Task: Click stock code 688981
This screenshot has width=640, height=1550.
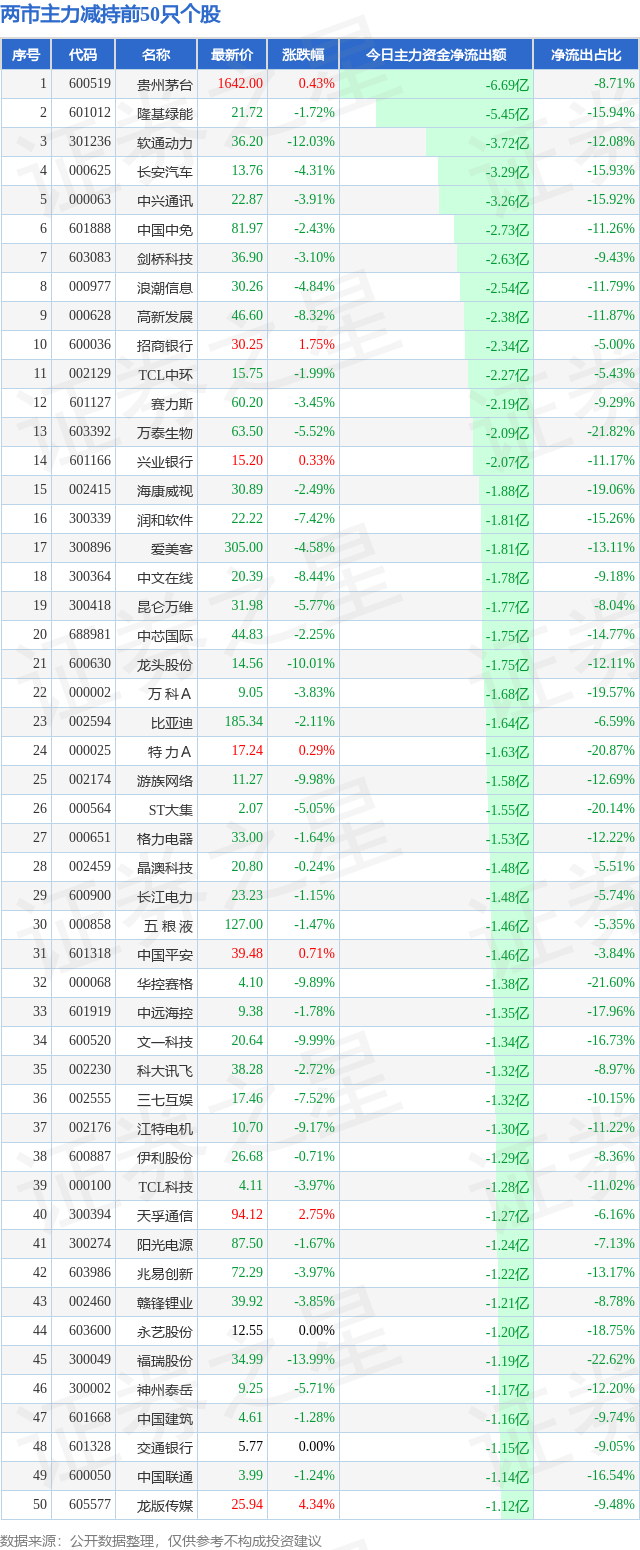Action: tap(90, 635)
